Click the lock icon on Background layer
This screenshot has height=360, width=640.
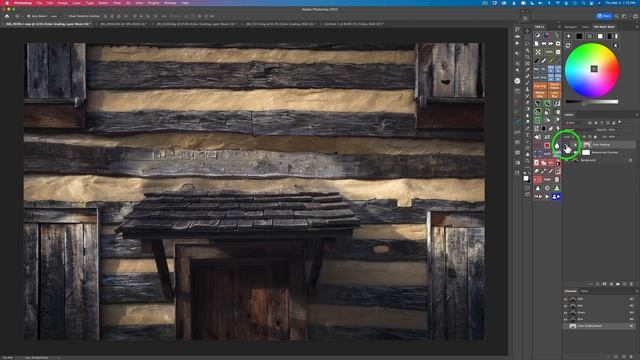tap(631, 160)
